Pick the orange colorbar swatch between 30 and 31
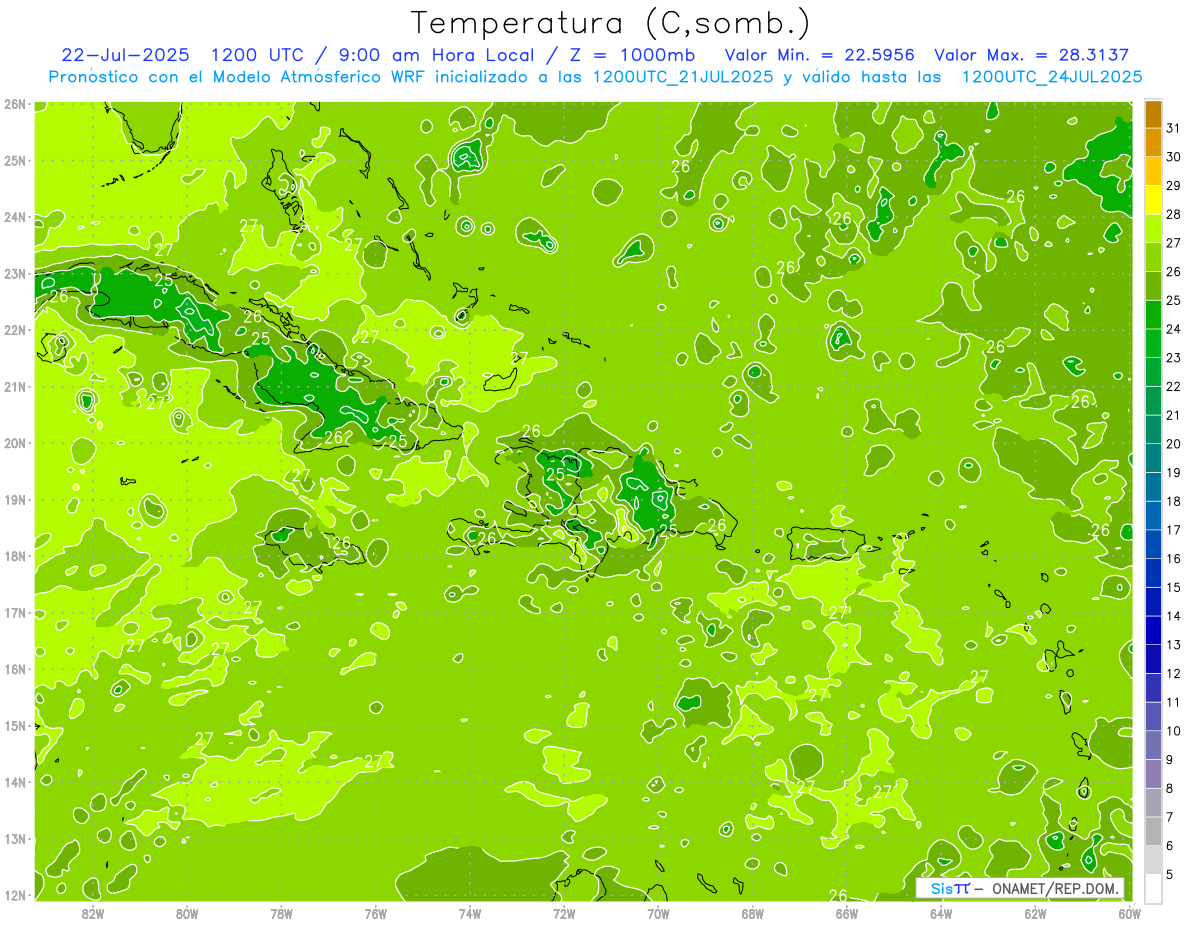1200x927 pixels. [1154, 143]
